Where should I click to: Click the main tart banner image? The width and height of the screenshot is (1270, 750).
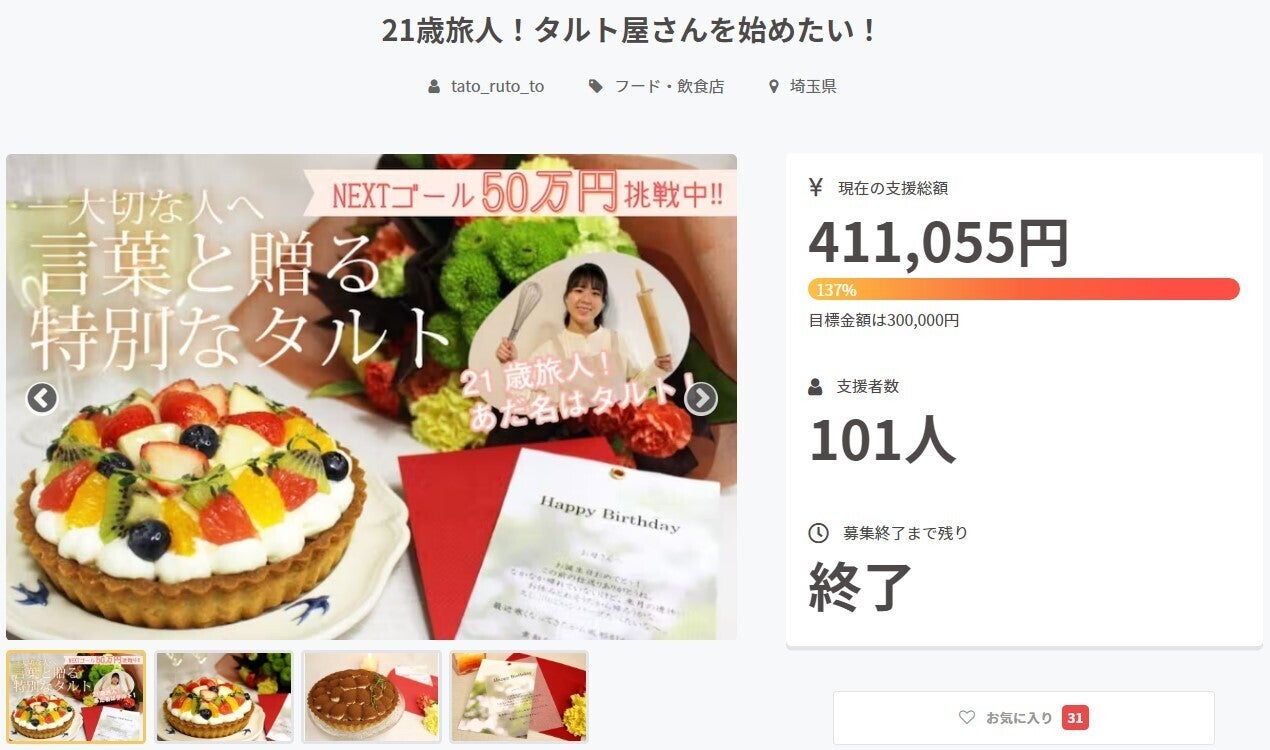click(x=371, y=397)
